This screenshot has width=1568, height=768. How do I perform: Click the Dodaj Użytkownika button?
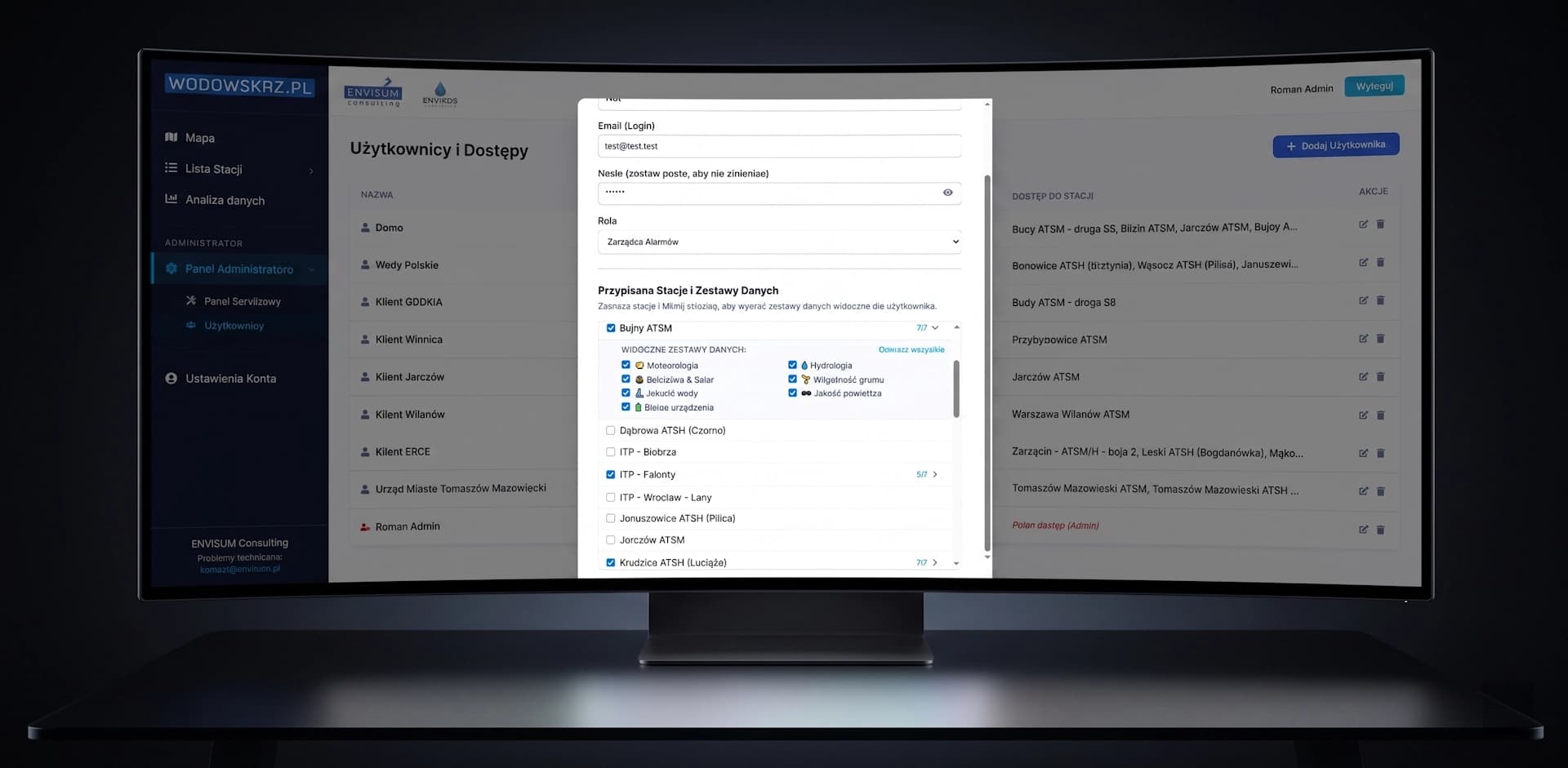(1335, 145)
